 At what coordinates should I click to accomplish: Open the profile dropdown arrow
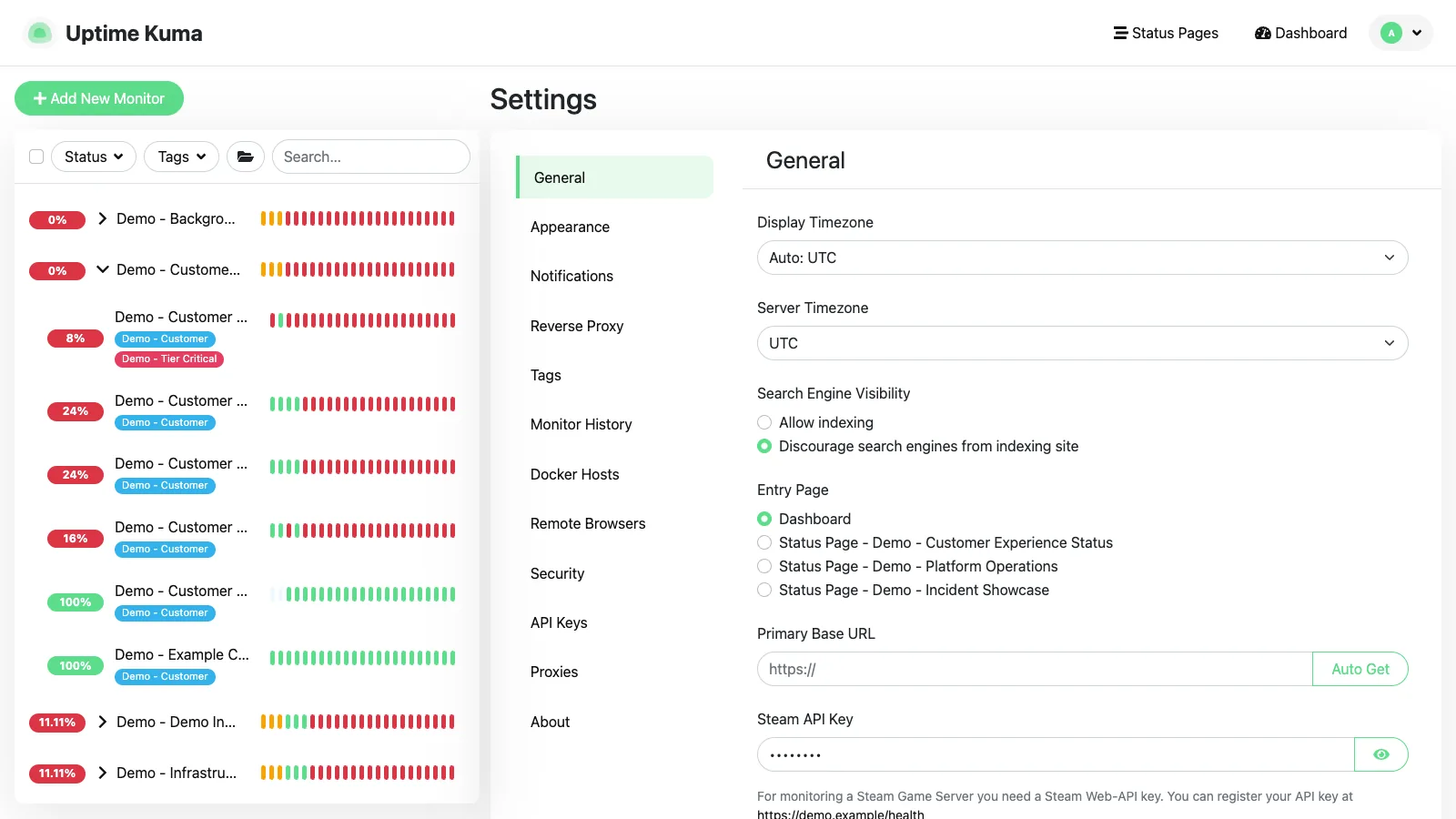(1417, 33)
